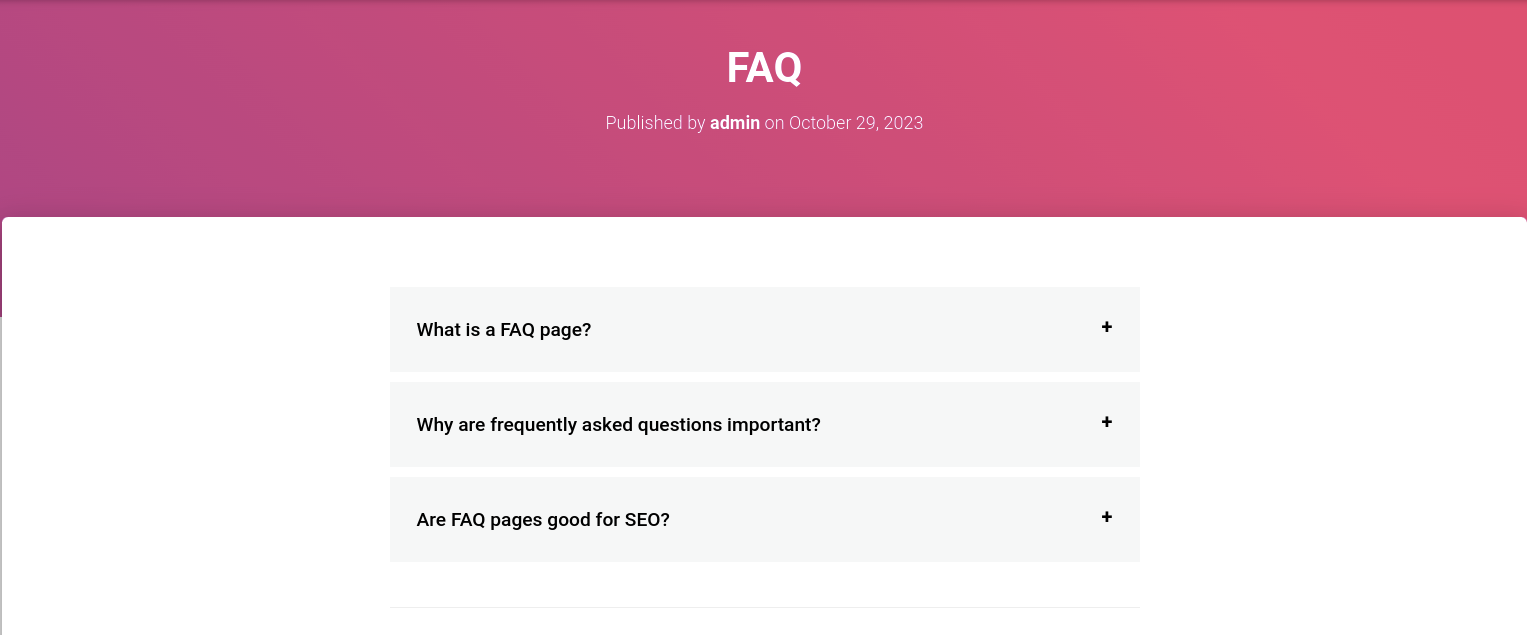Click the plus icon beside "What is a FAQ page?"
Screen dimensions: 1527x635
click(1106, 327)
